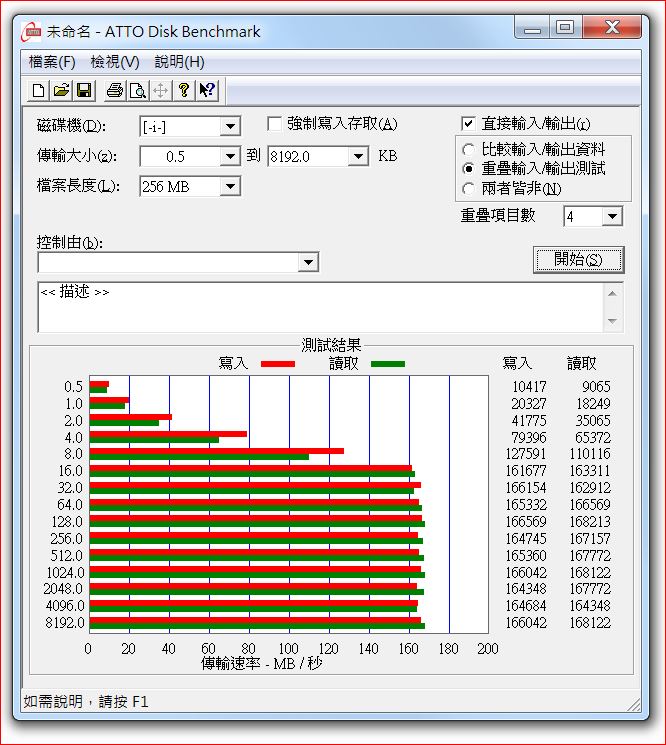This screenshot has height=745, width=666.
Task: Click the ATTO app icon in title bar
Action: [x=31, y=32]
